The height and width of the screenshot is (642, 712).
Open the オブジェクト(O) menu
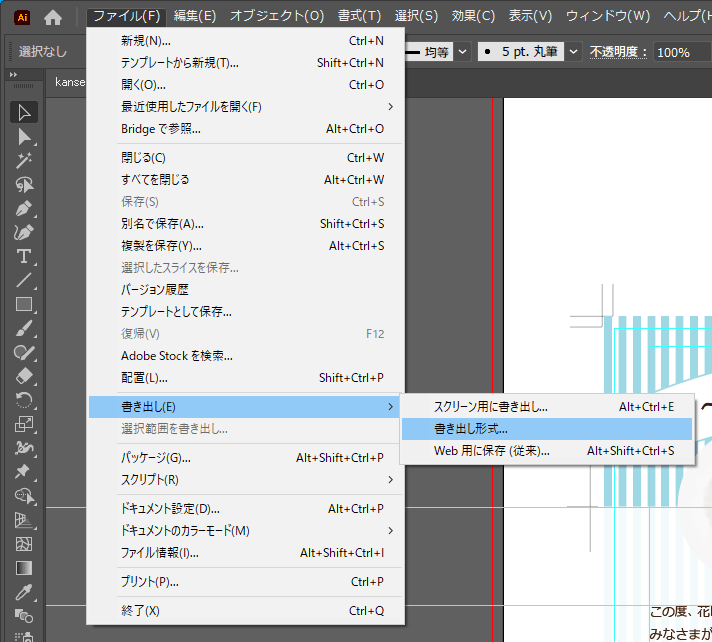point(277,16)
